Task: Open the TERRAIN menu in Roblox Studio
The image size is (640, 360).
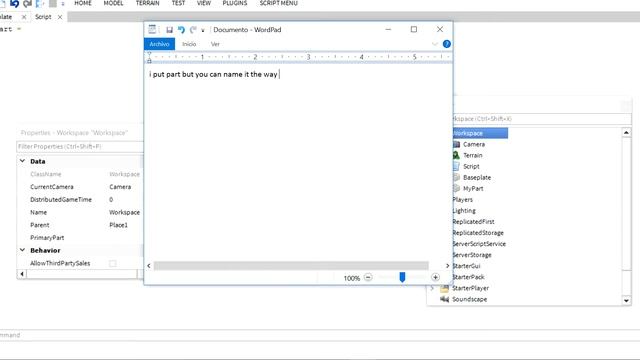Action: pos(147,3)
